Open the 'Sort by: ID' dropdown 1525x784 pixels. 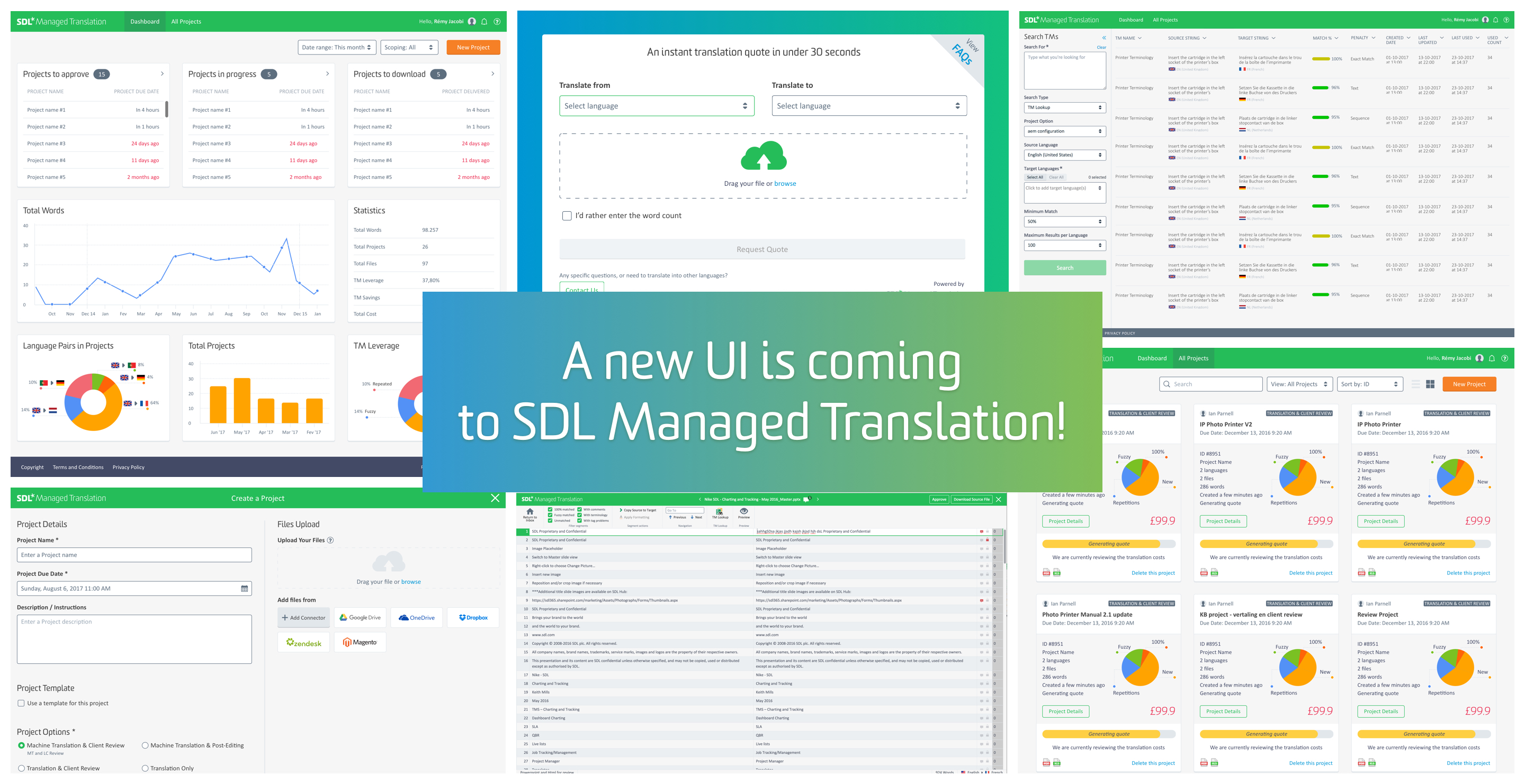[x=1370, y=384]
